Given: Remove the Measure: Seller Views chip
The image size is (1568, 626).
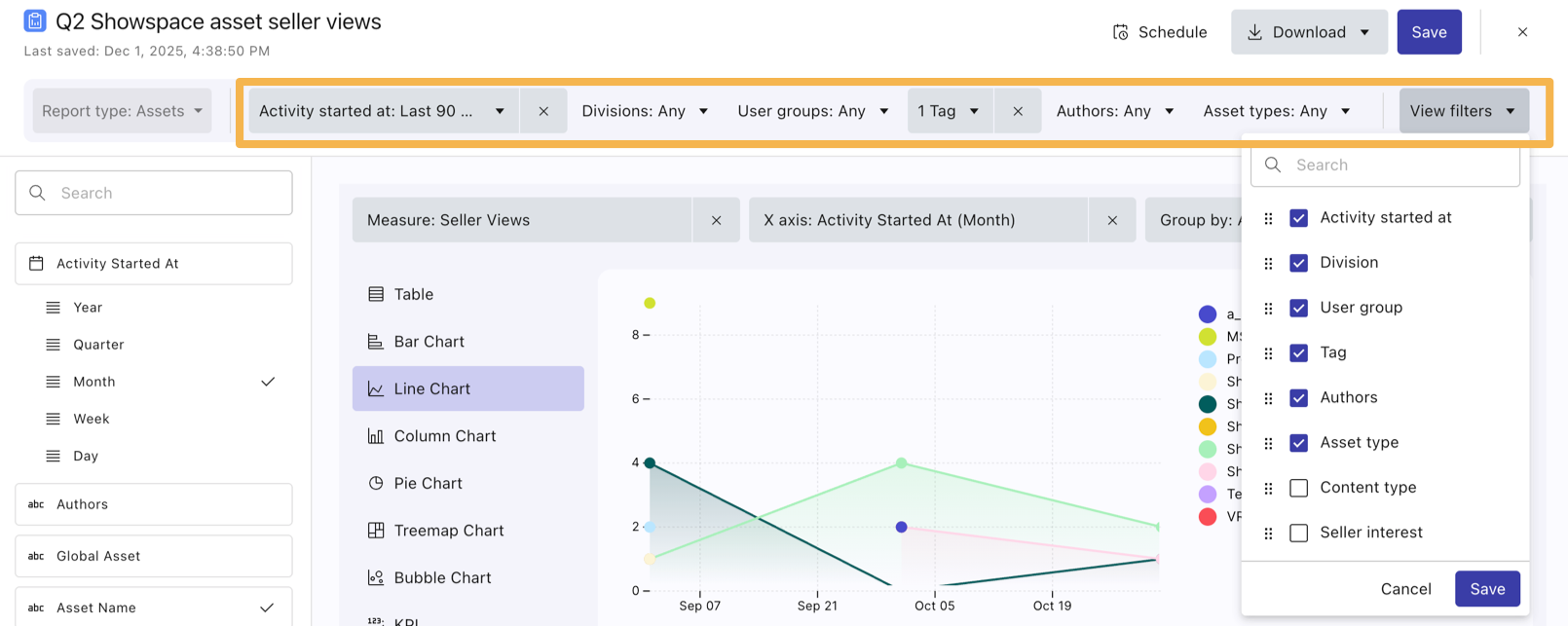Looking at the screenshot, I should (x=716, y=220).
